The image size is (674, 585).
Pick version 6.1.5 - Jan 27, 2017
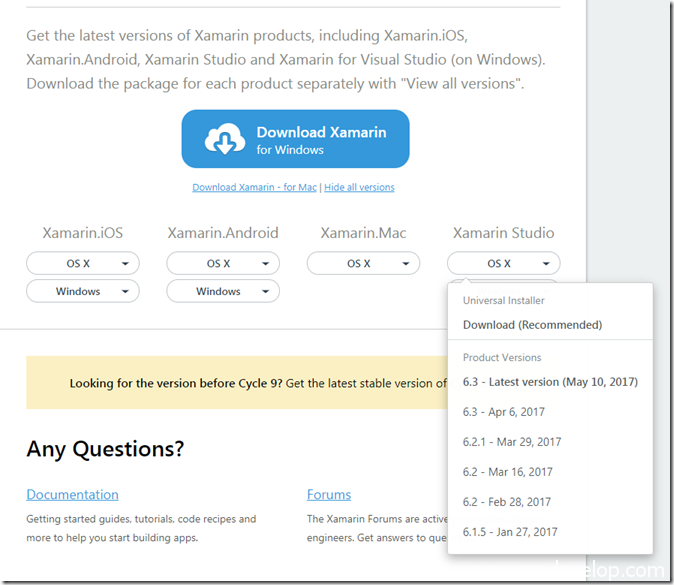510,532
